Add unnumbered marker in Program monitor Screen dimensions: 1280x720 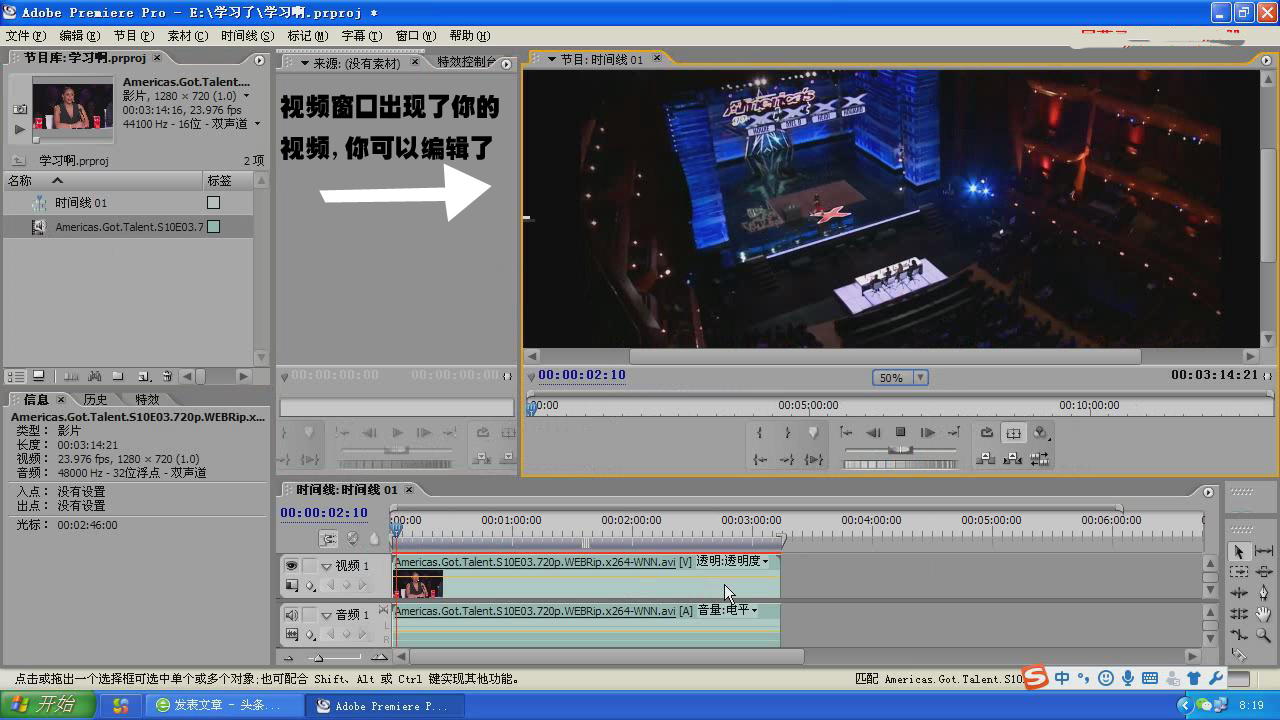(x=814, y=433)
